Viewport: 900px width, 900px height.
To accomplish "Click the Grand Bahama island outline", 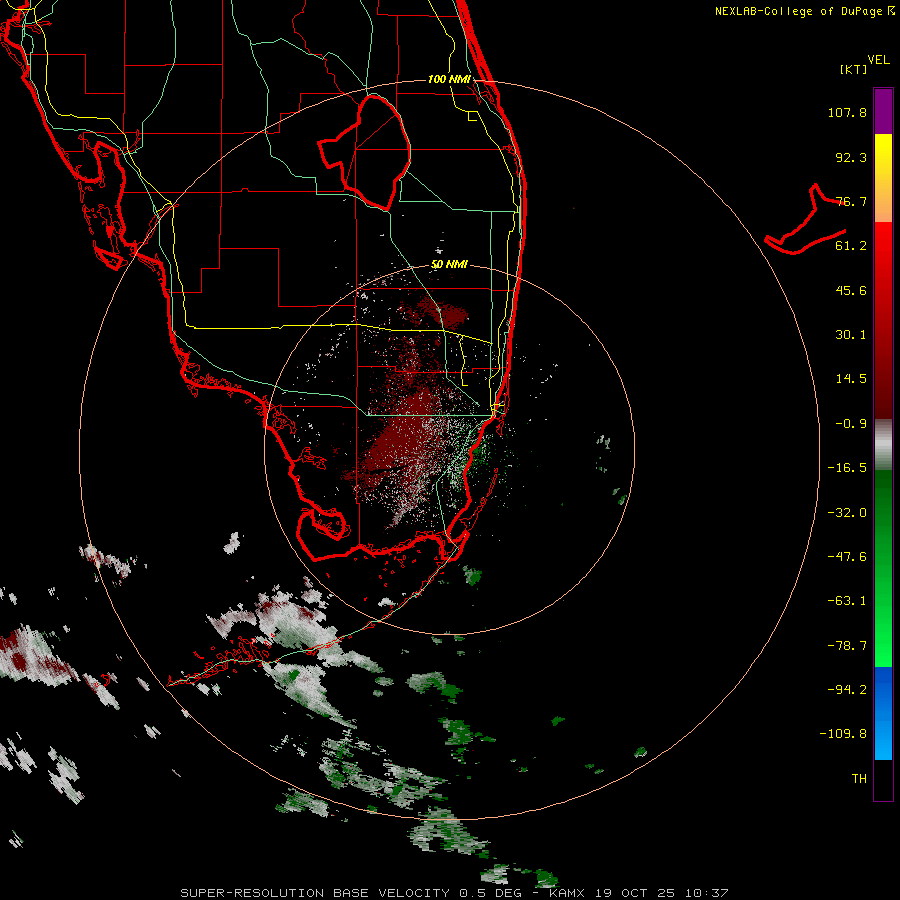I will tap(806, 220).
